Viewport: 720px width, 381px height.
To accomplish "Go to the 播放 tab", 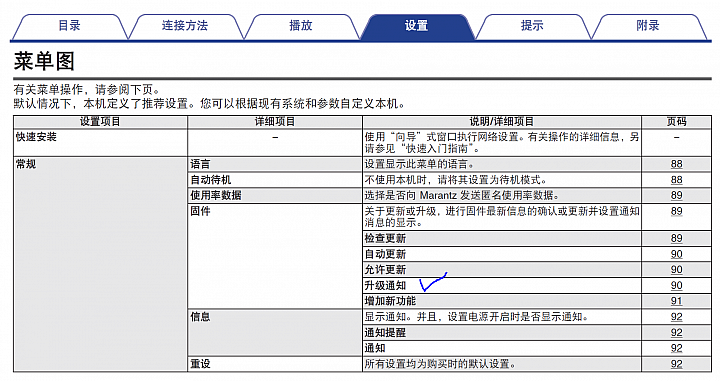I will [x=301, y=27].
